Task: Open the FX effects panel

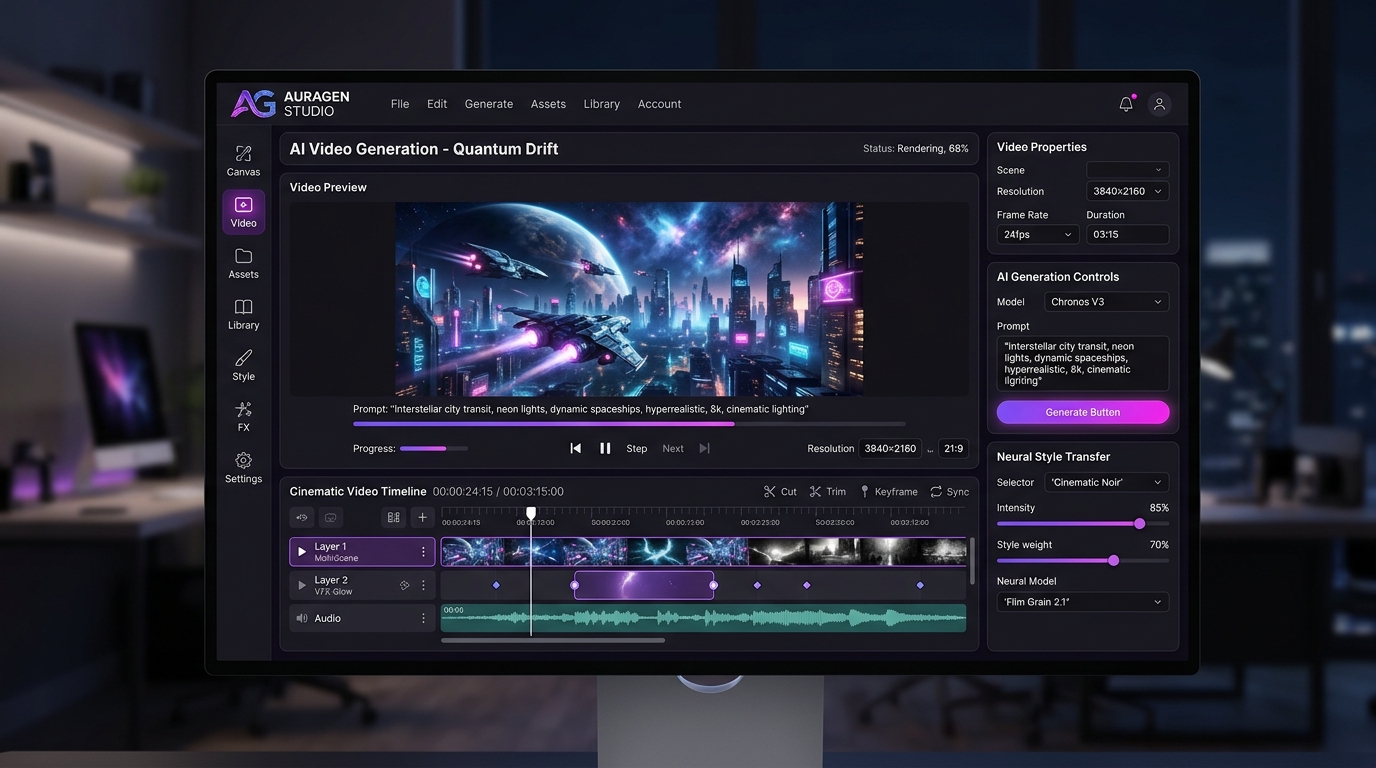Action: coord(243,416)
